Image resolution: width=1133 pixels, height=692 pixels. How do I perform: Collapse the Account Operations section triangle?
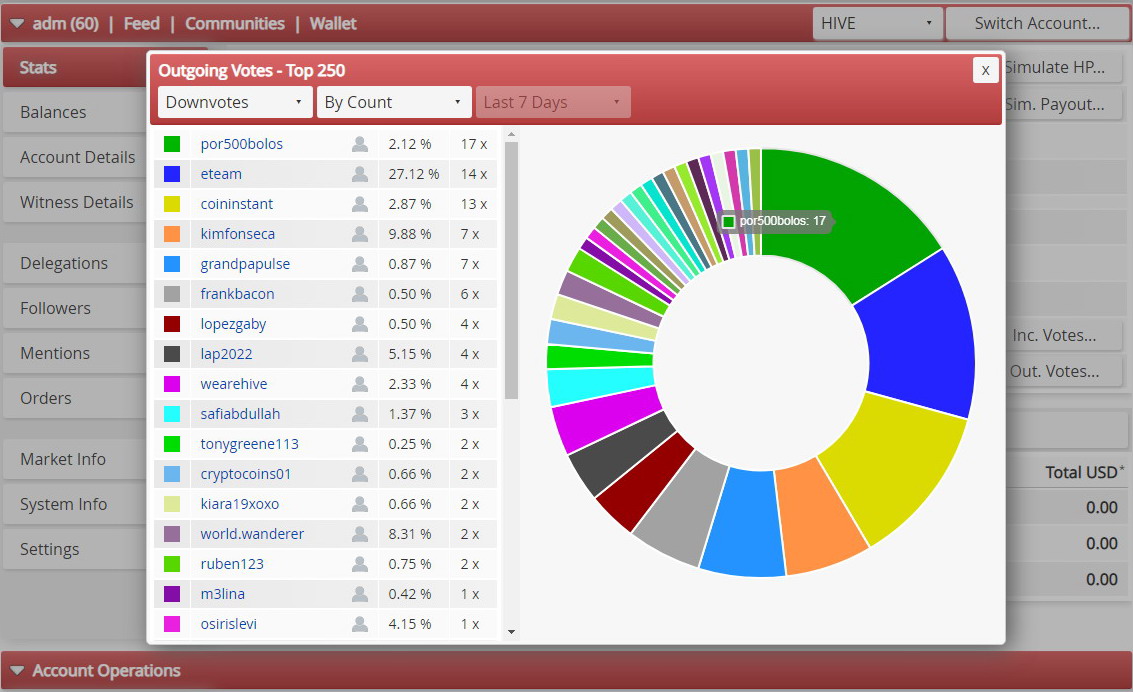coord(17,670)
